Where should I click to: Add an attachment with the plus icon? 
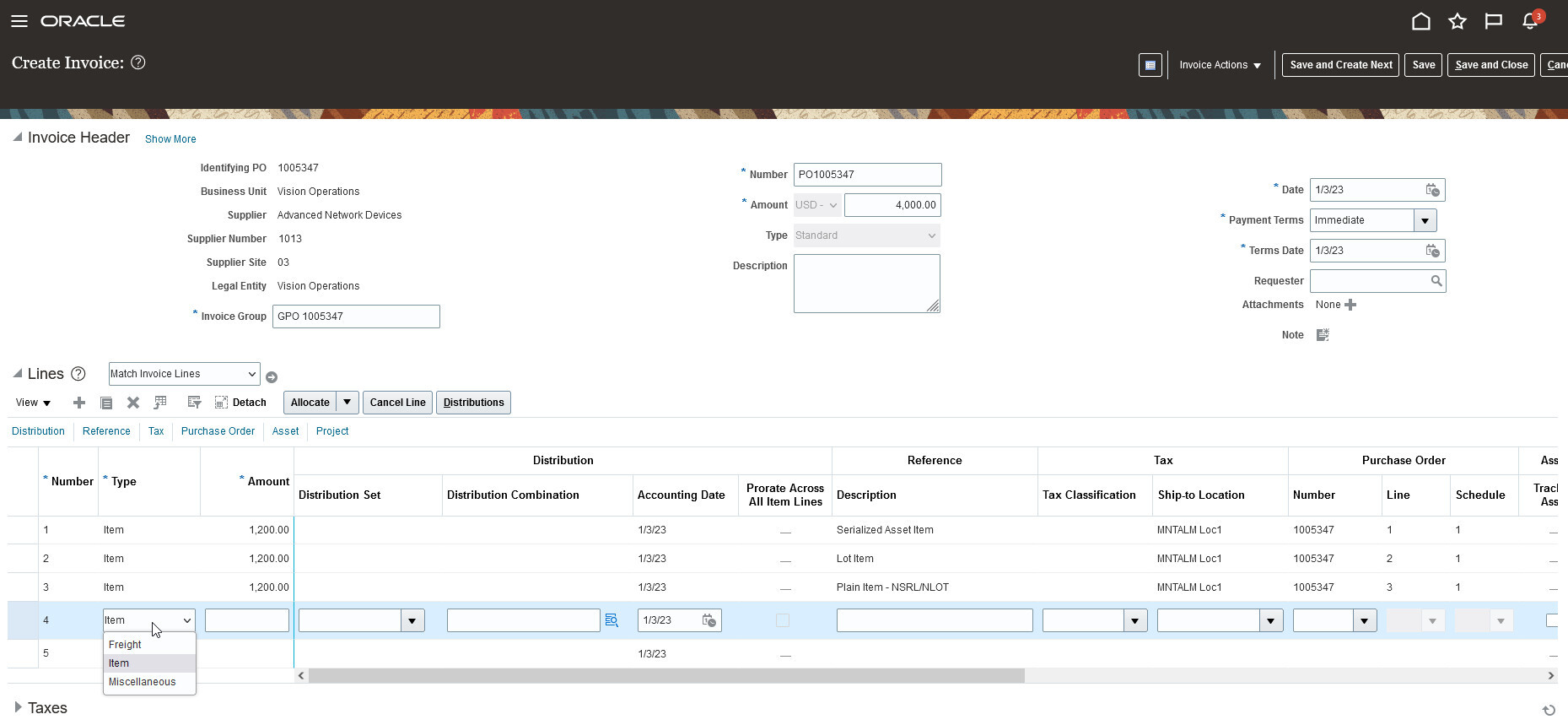[x=1350, y=305]
